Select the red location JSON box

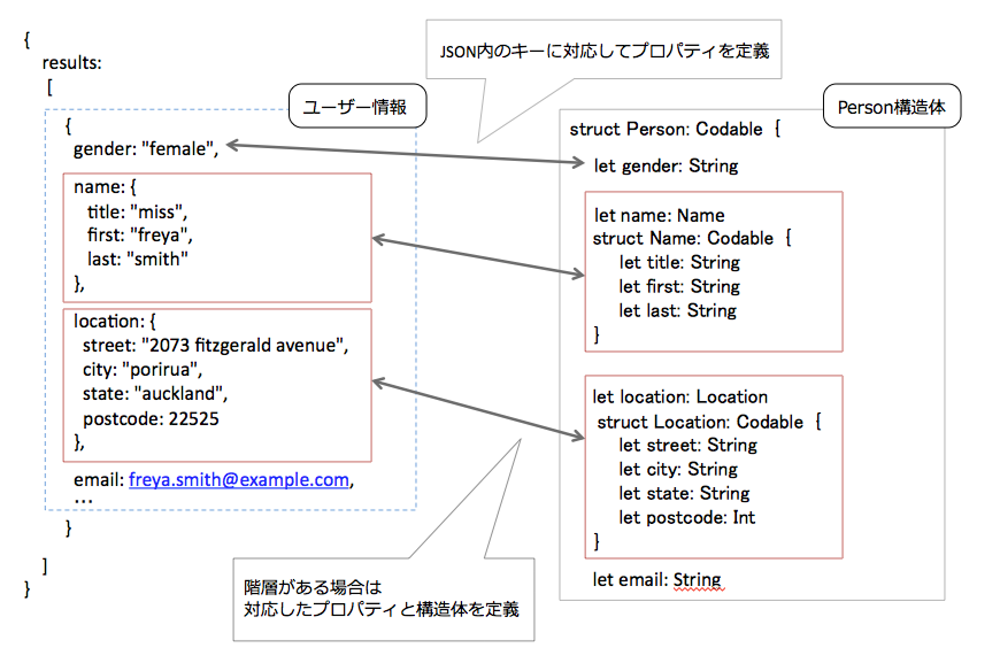(215, 385)
